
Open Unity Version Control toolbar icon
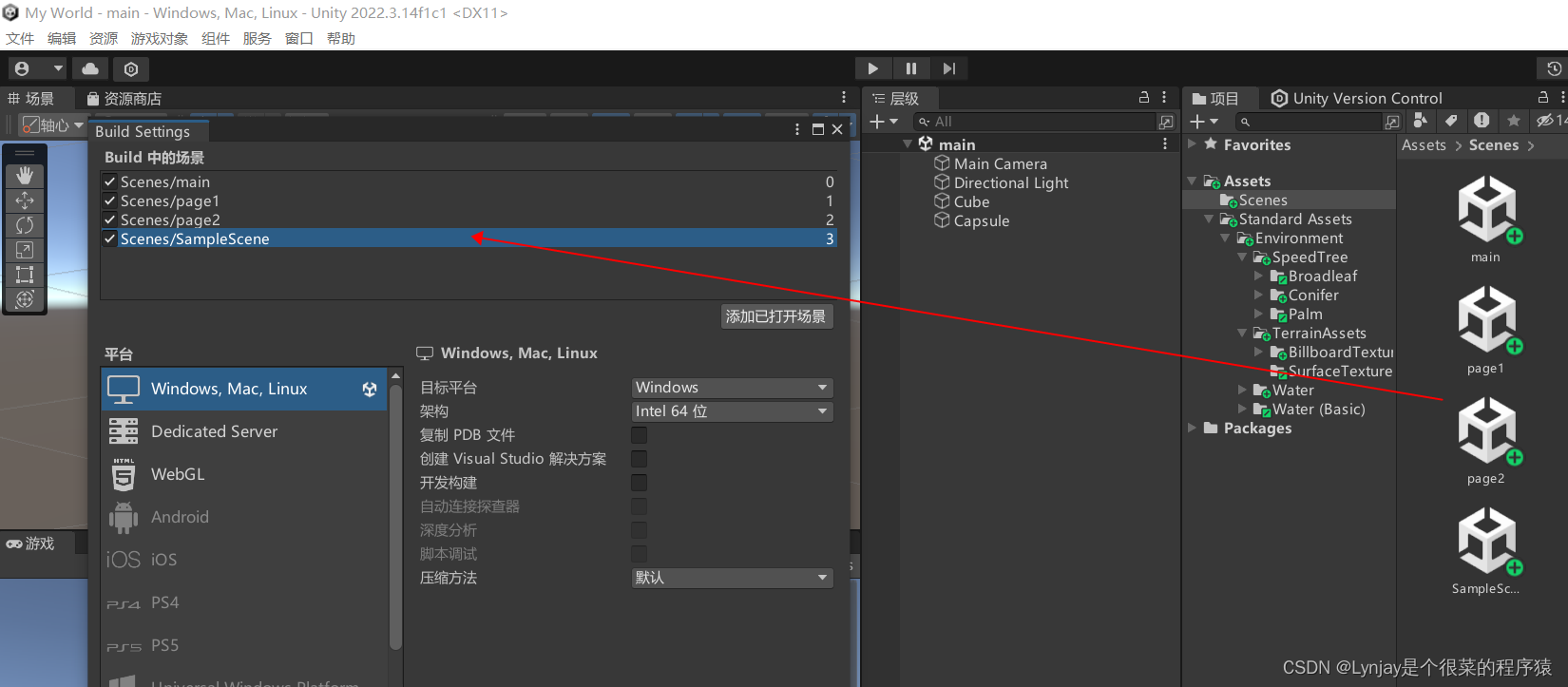131,68
